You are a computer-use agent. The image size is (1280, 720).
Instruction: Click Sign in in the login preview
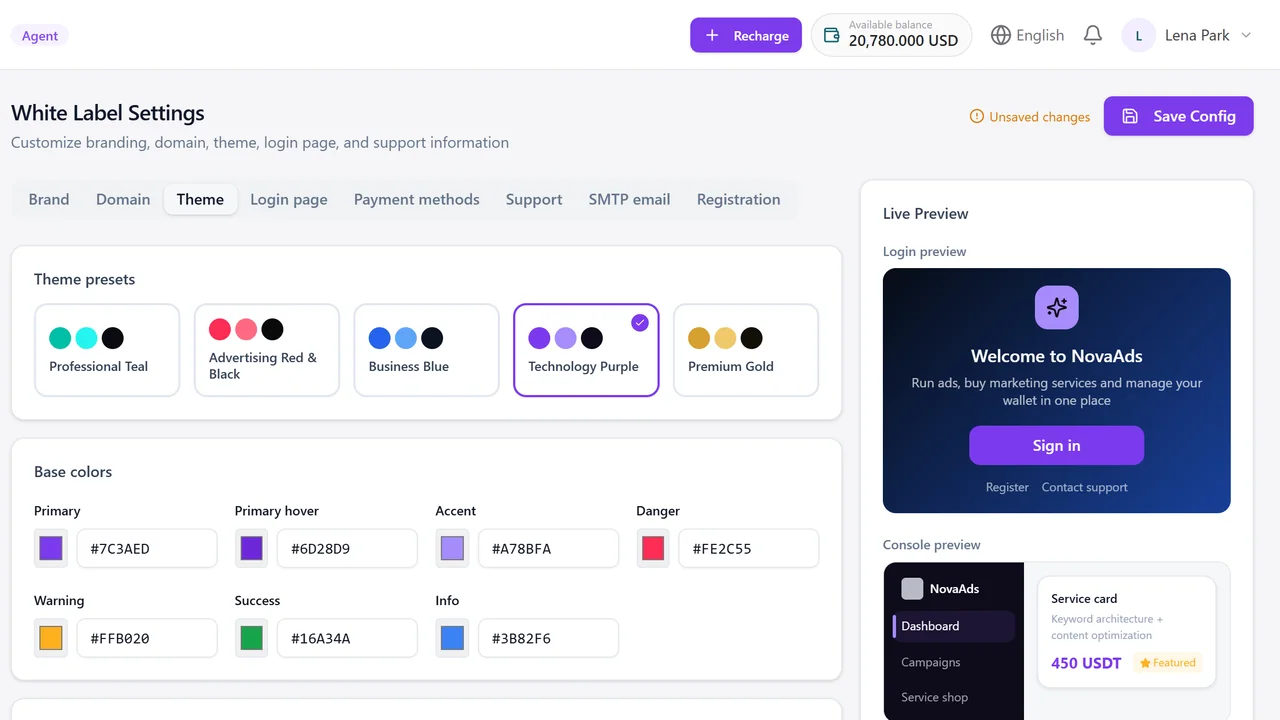point(1056,445)
